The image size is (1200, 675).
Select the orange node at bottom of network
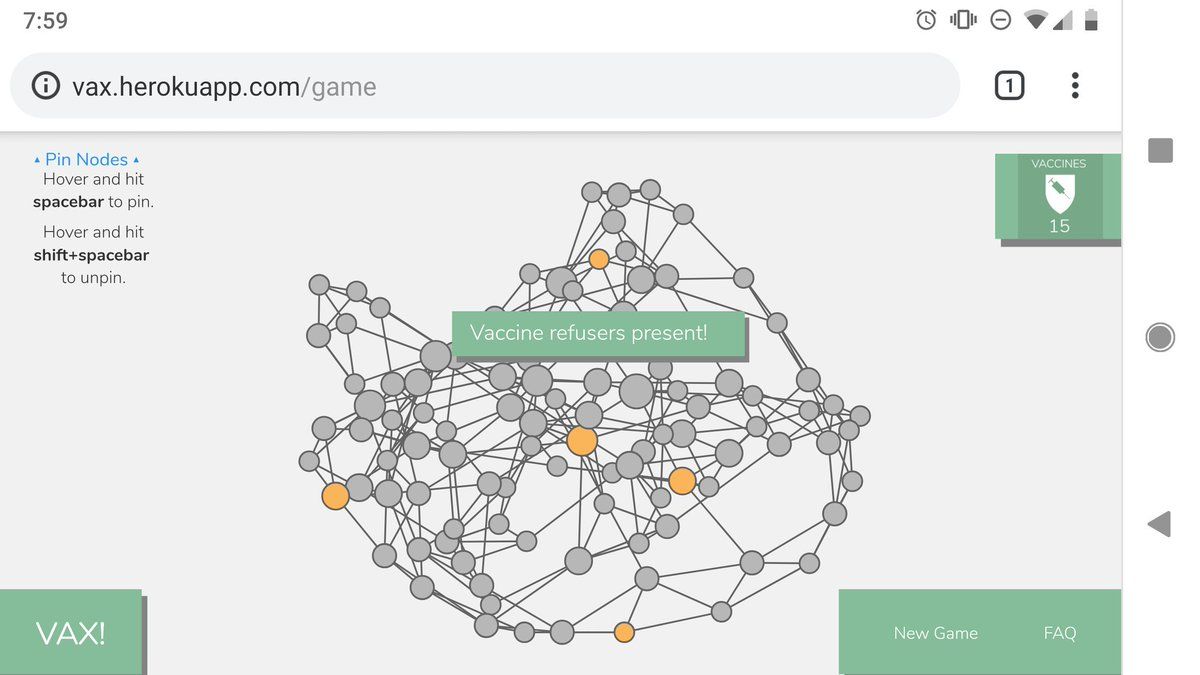click(624, 632)
